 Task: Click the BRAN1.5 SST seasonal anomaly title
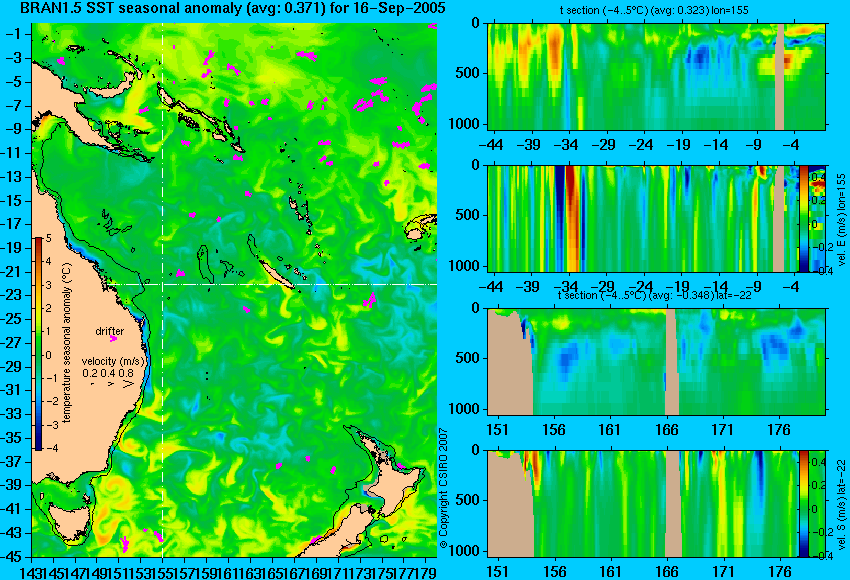coord(233,8)
